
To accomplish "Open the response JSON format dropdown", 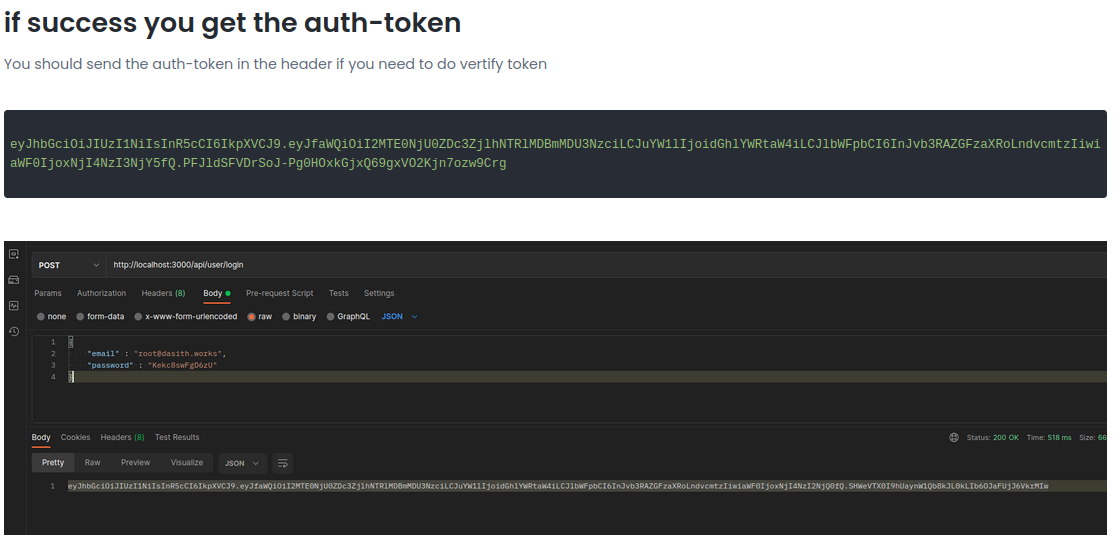I will (x=243, y=463).
